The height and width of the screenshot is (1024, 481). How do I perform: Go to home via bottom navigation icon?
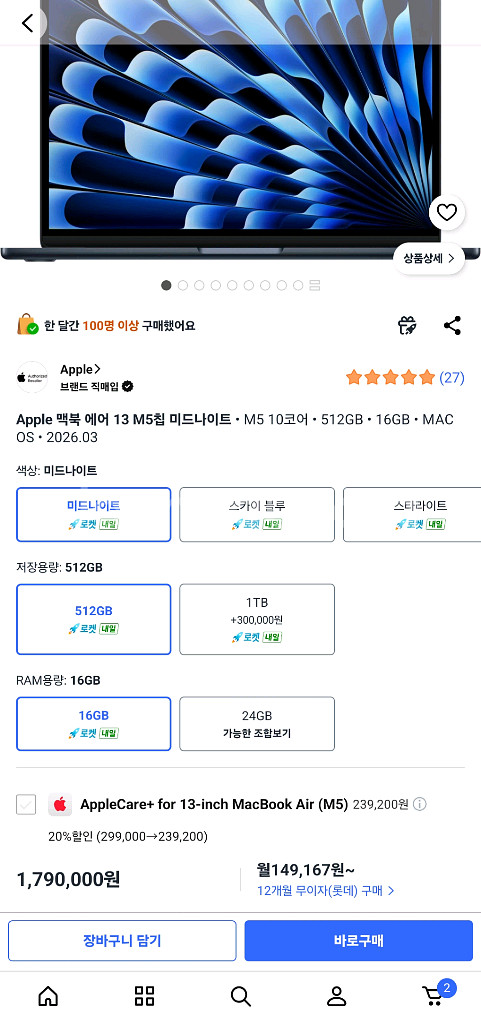(48, 996)
